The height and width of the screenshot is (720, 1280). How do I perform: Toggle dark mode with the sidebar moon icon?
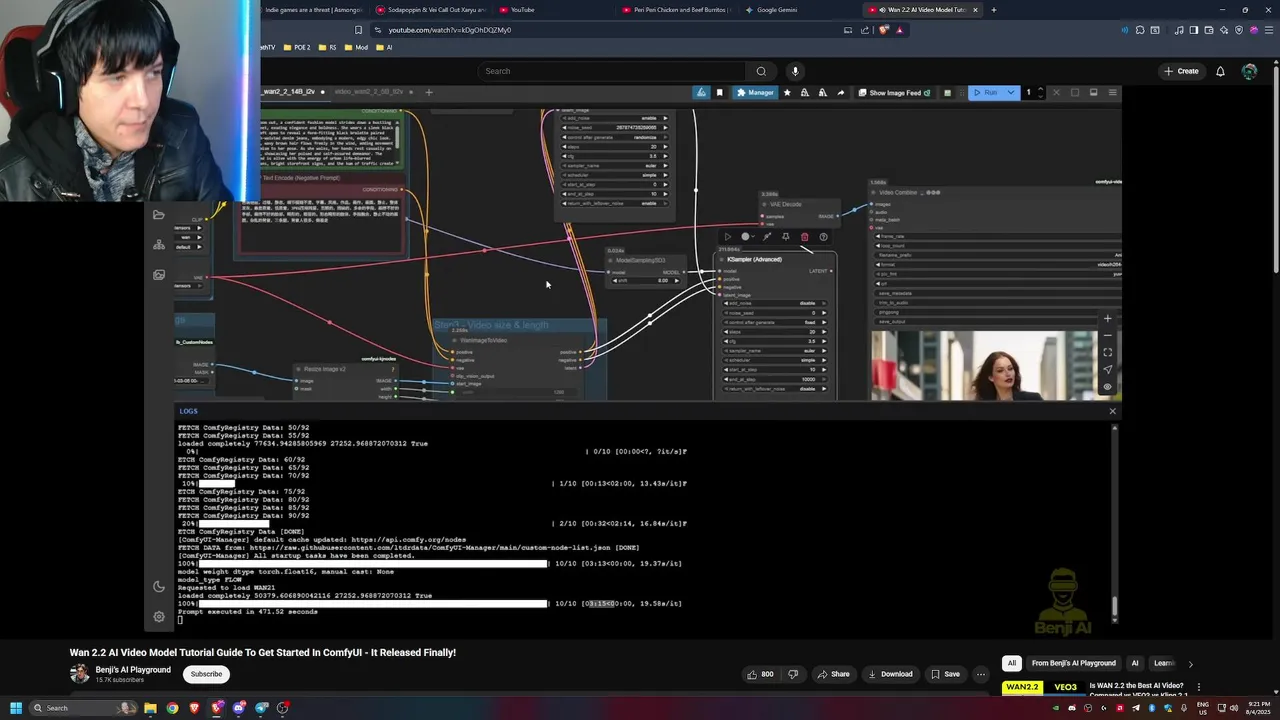click(159, 587)
